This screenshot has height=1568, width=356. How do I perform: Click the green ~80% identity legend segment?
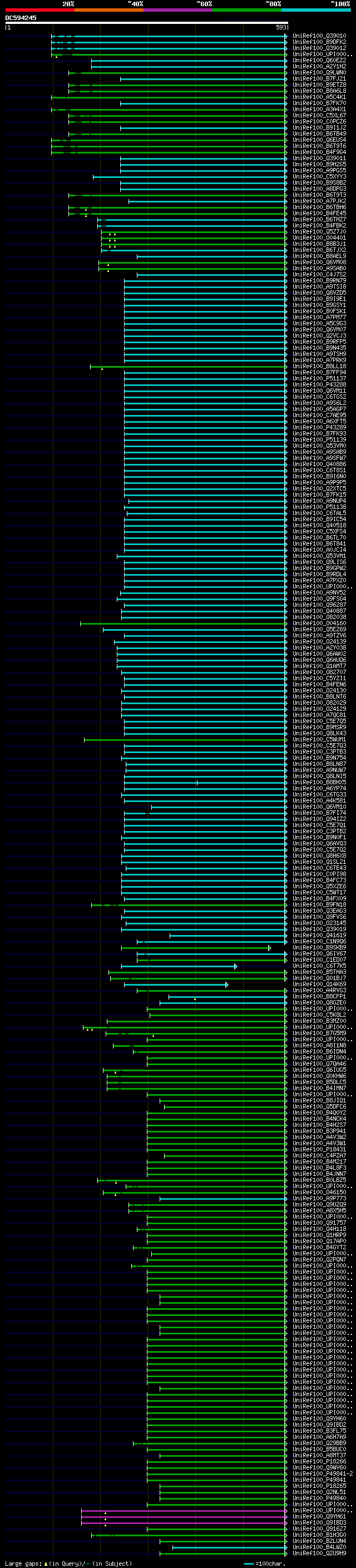247,10
